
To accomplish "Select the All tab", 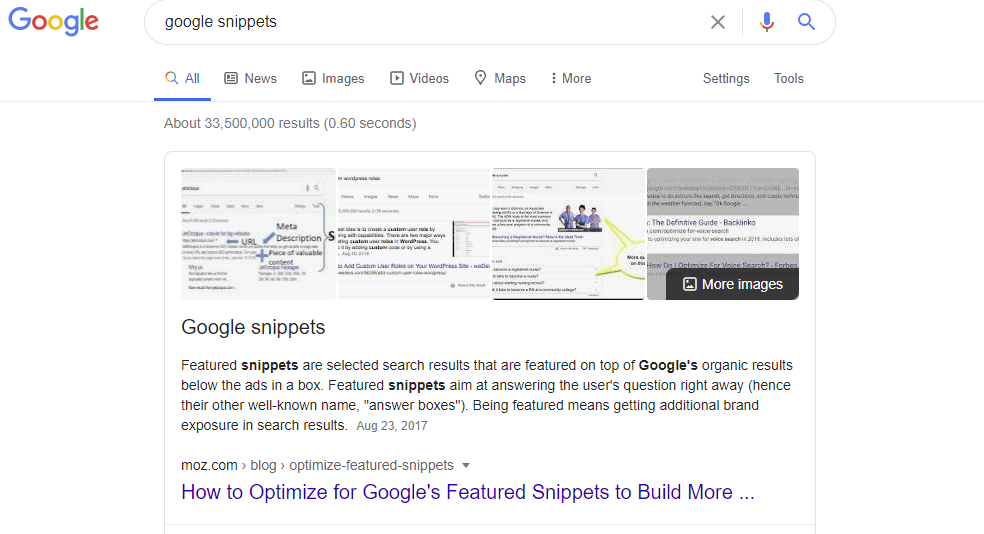I will pyautogui.click(x=182, y=78).
